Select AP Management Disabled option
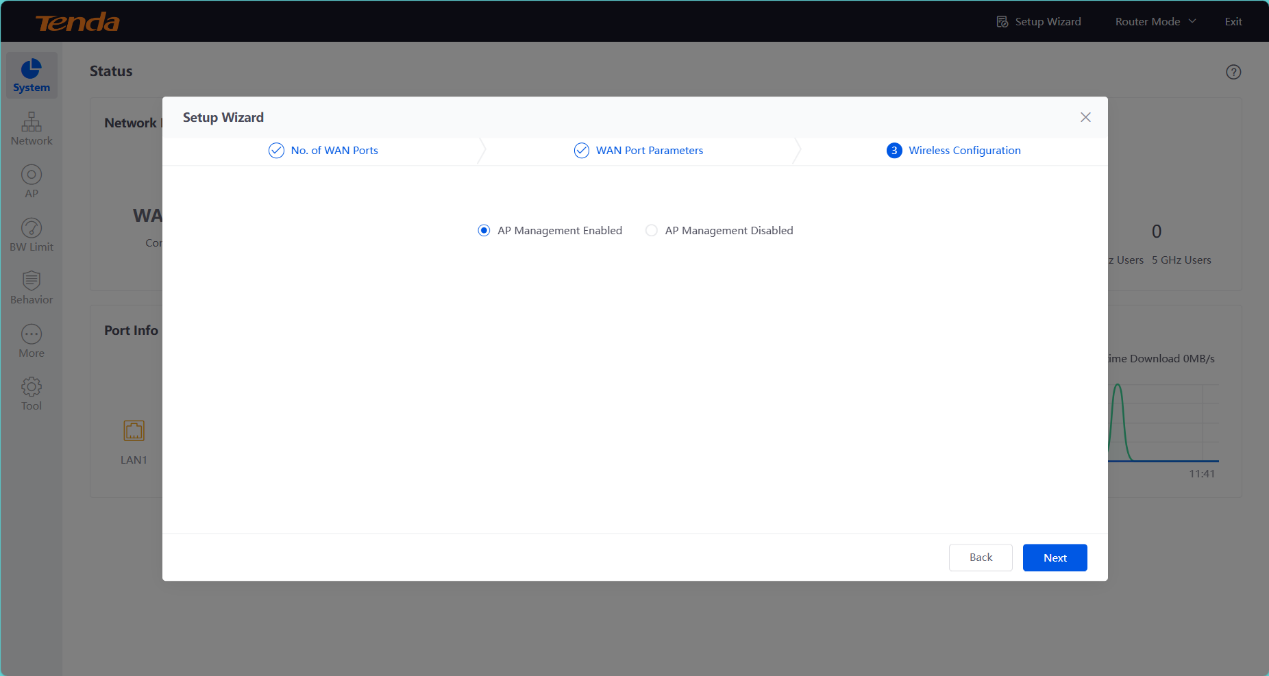 pyautogui.click(x=652, y=231)
